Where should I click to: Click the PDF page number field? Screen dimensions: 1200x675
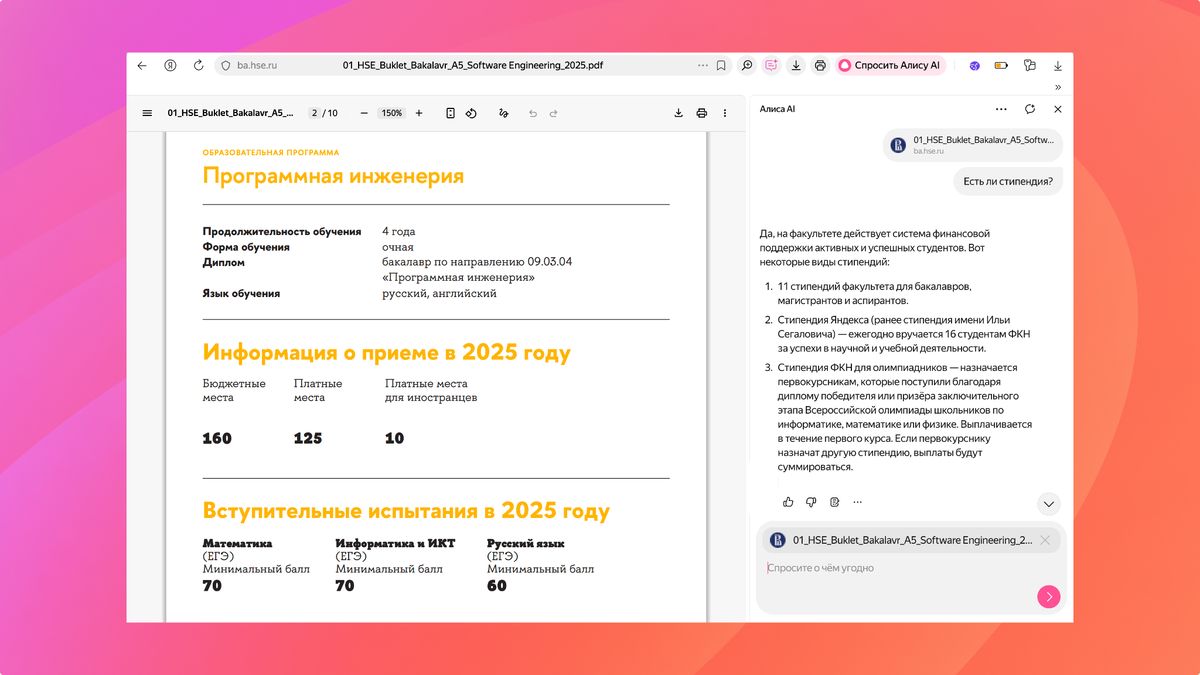tap(314, 113)
